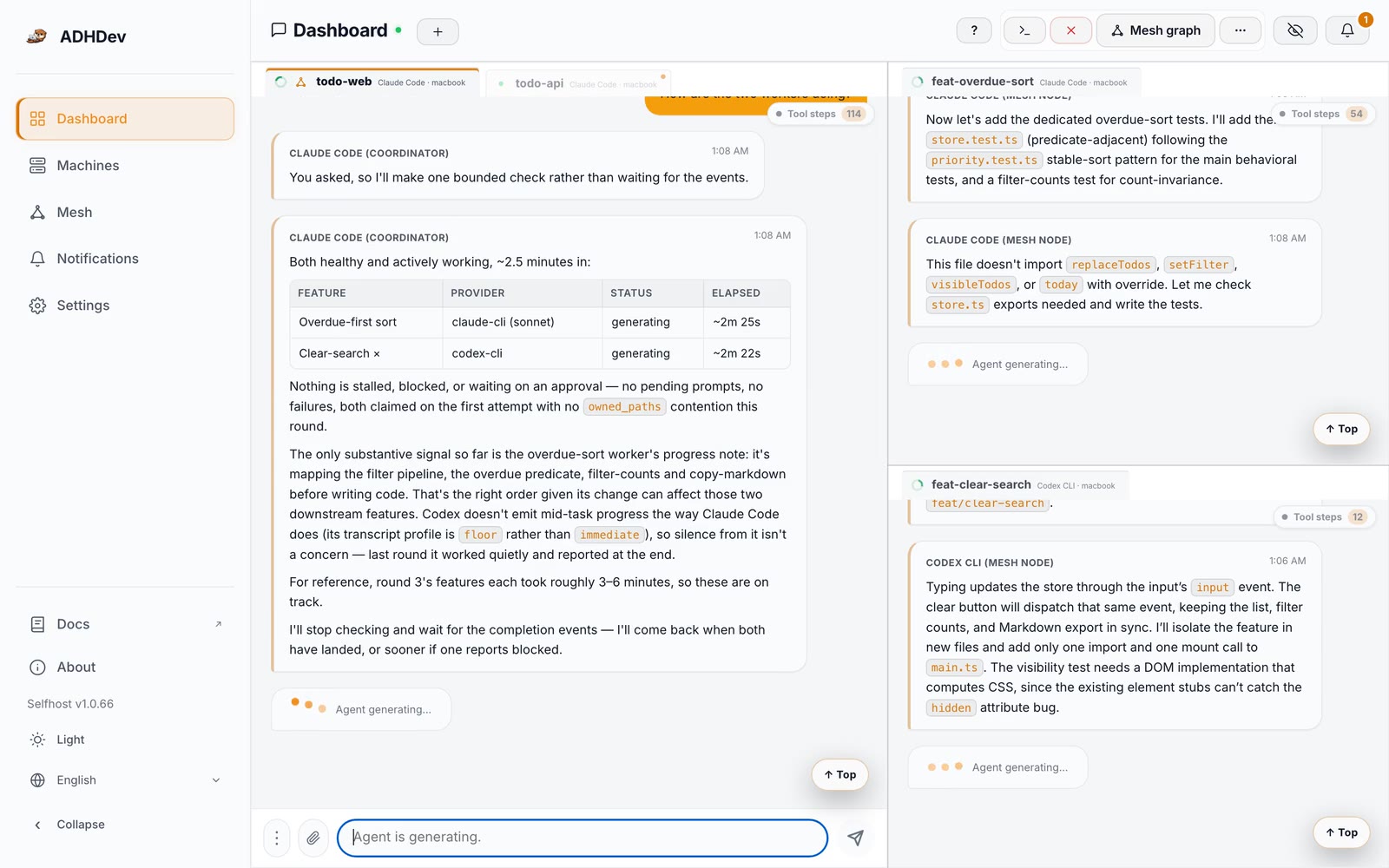
Task: Jump to Top in todo-web chat
Action: [x=839, y=775]
